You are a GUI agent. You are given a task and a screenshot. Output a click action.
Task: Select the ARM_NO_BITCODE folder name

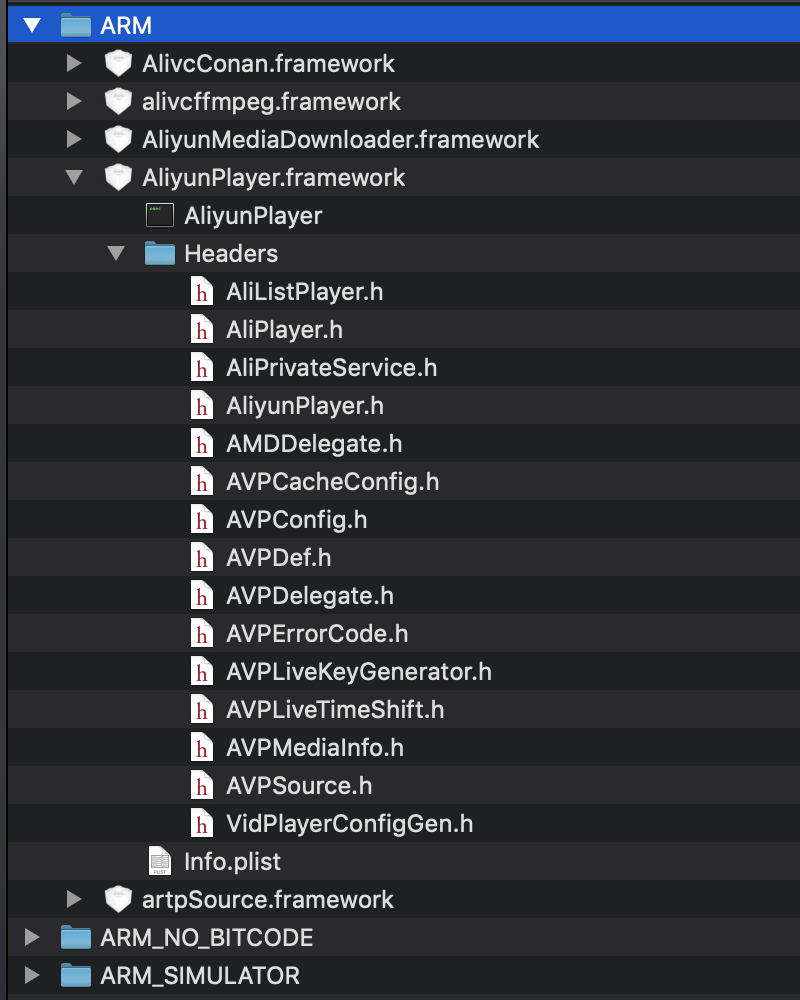tap(207, 938)
